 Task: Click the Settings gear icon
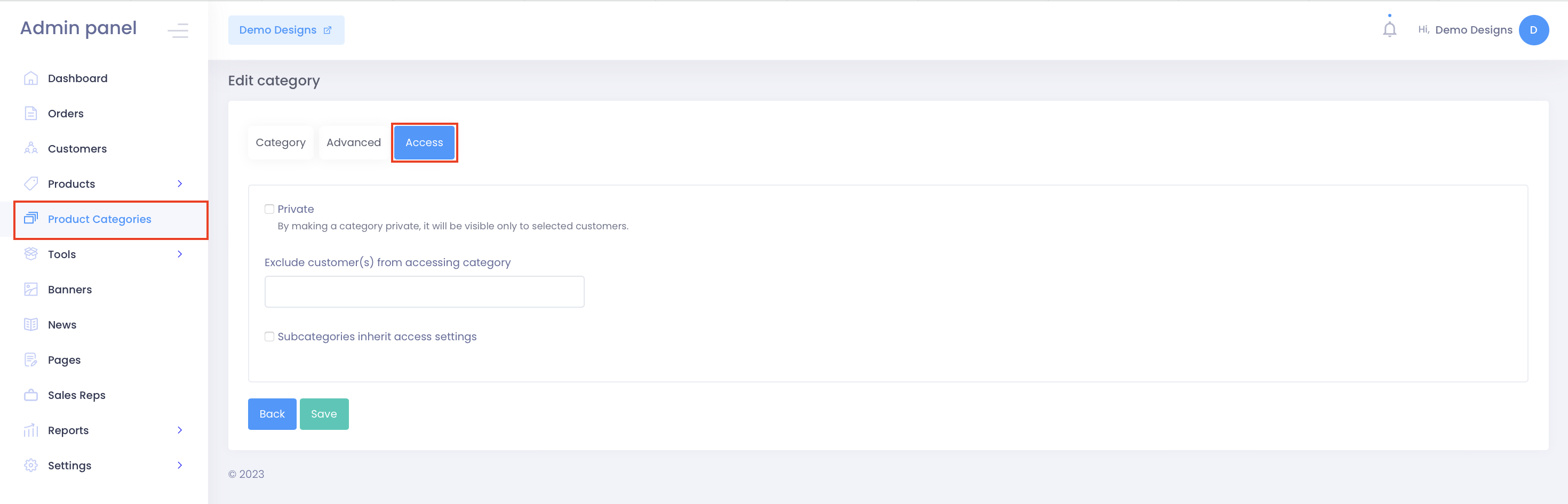31,466
